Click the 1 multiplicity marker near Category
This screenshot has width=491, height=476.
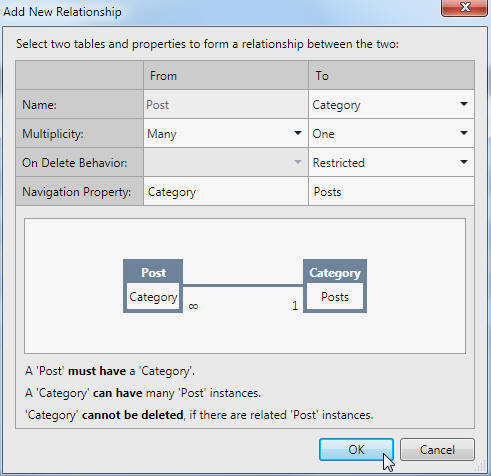[x=295, y=306]
